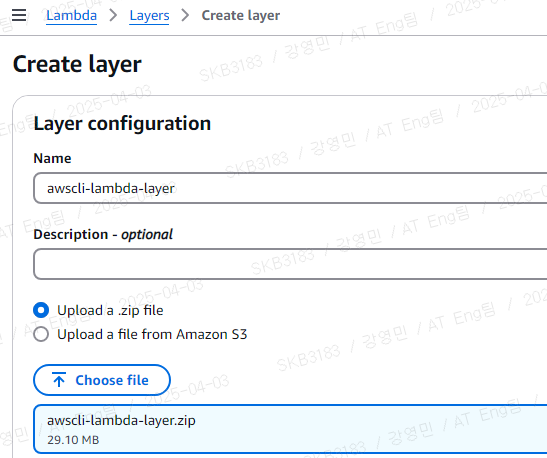Click the chevron between Lambda and Layers
547x458 pixels.
113,15
